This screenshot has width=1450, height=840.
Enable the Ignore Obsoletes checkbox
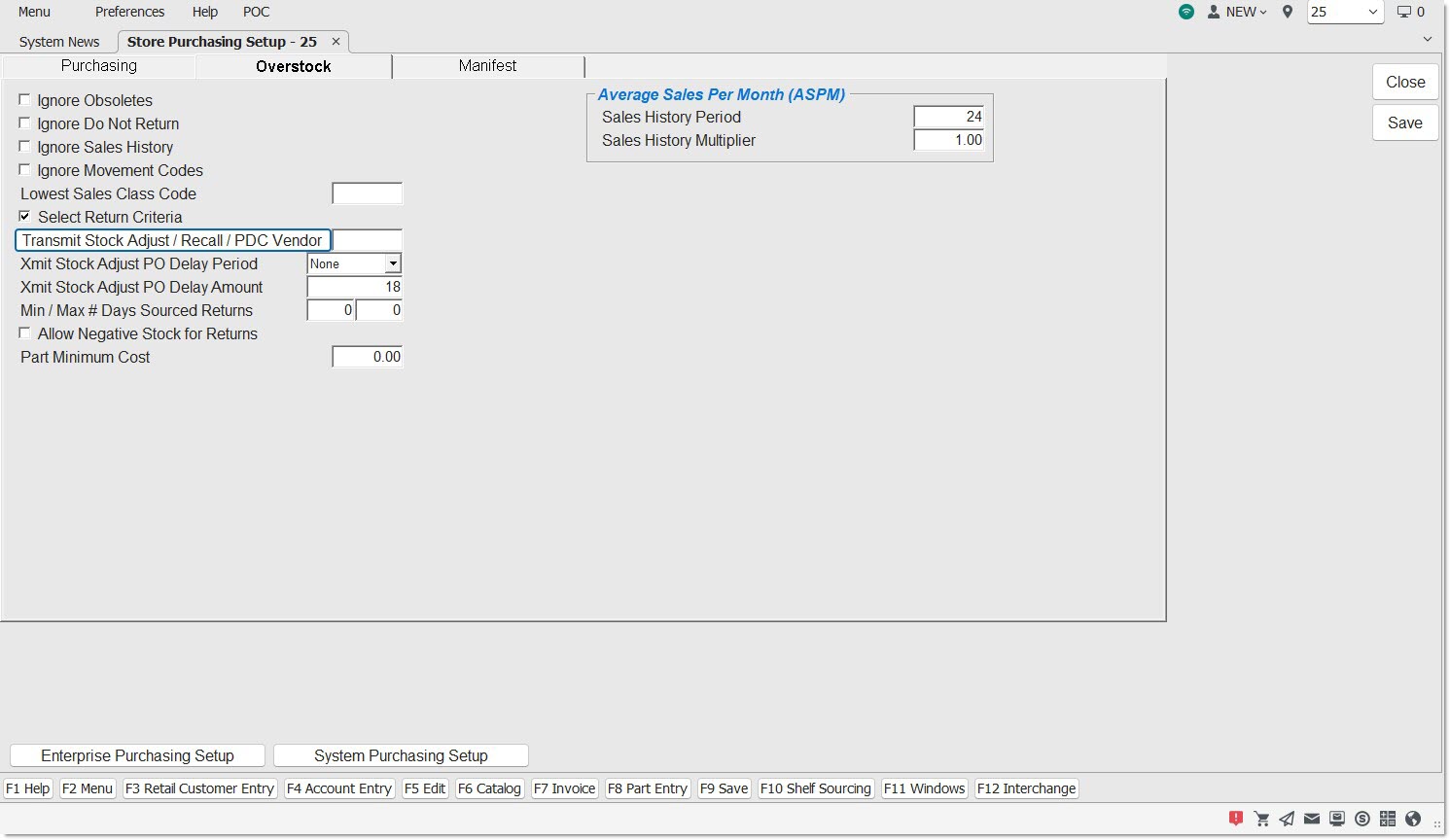[x=25, y=99]
